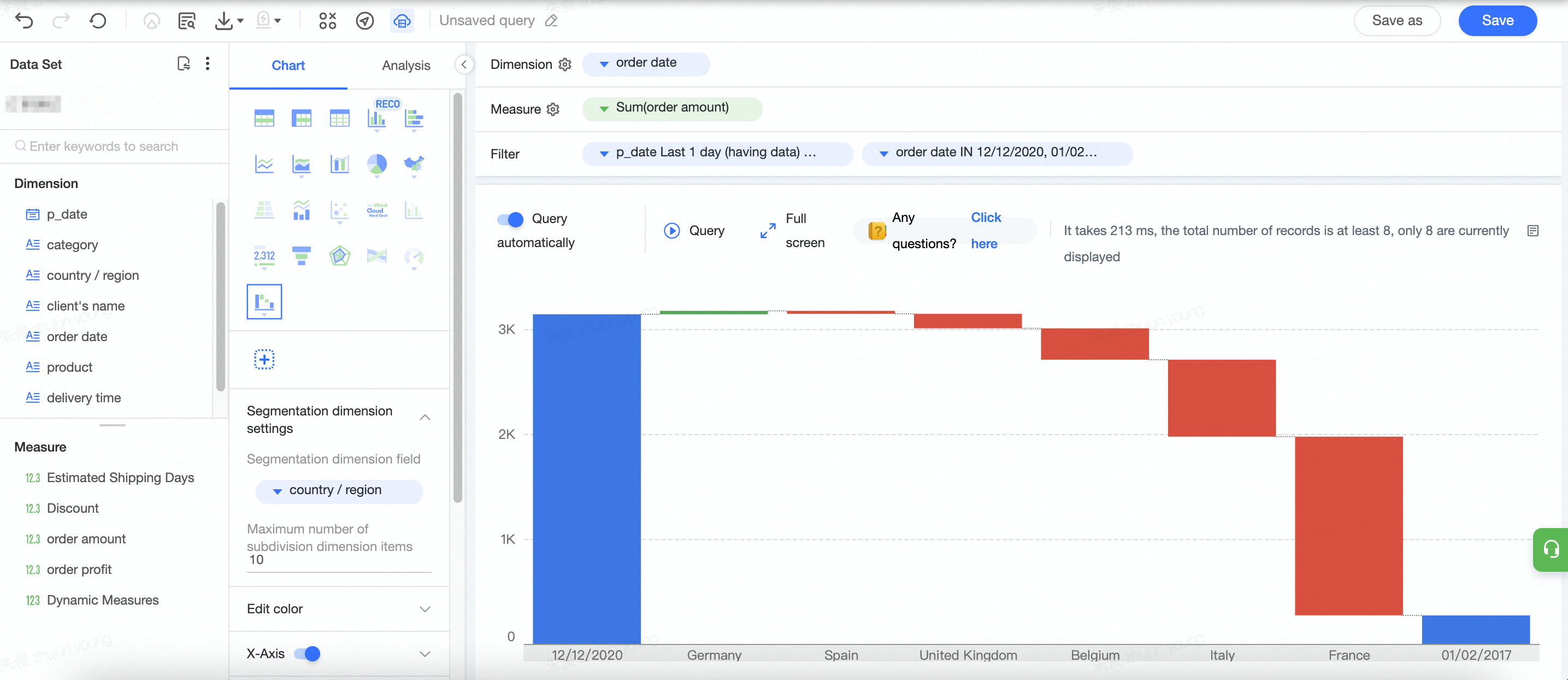Switch to the Analysis tab
The image size is (1568, 680).
pyautogui.click(x=406, y=66)
